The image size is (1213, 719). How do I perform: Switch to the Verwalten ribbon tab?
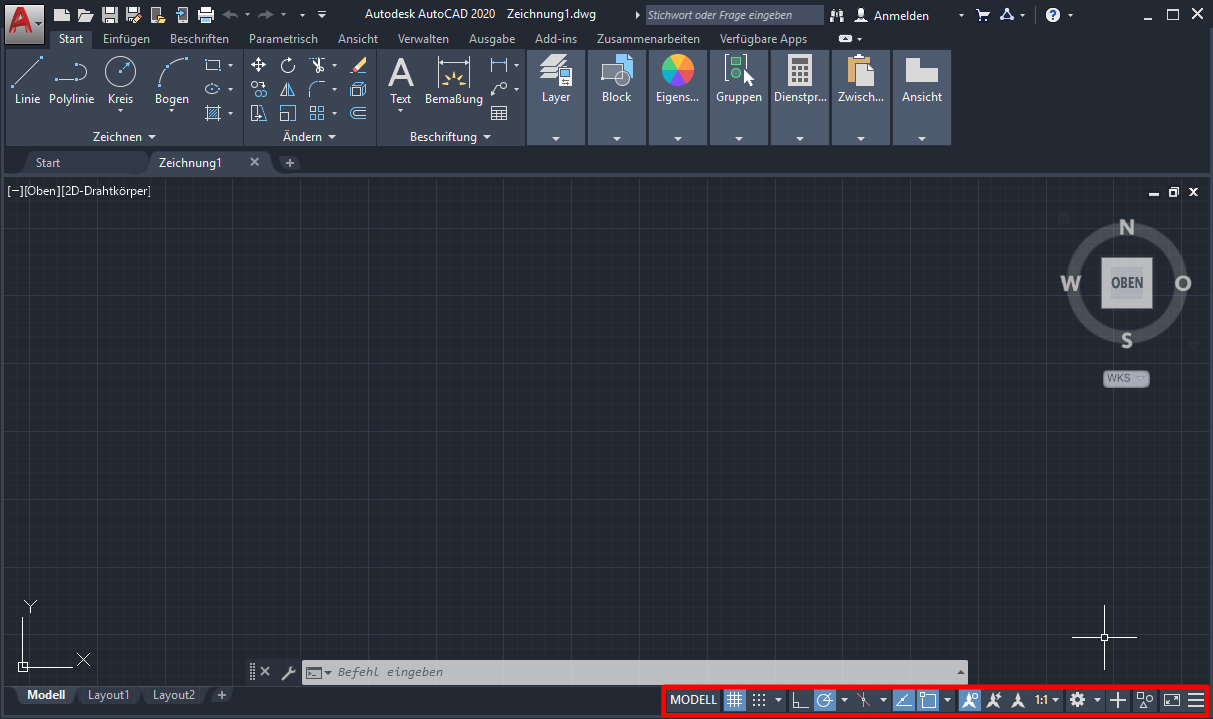[423, 39]
